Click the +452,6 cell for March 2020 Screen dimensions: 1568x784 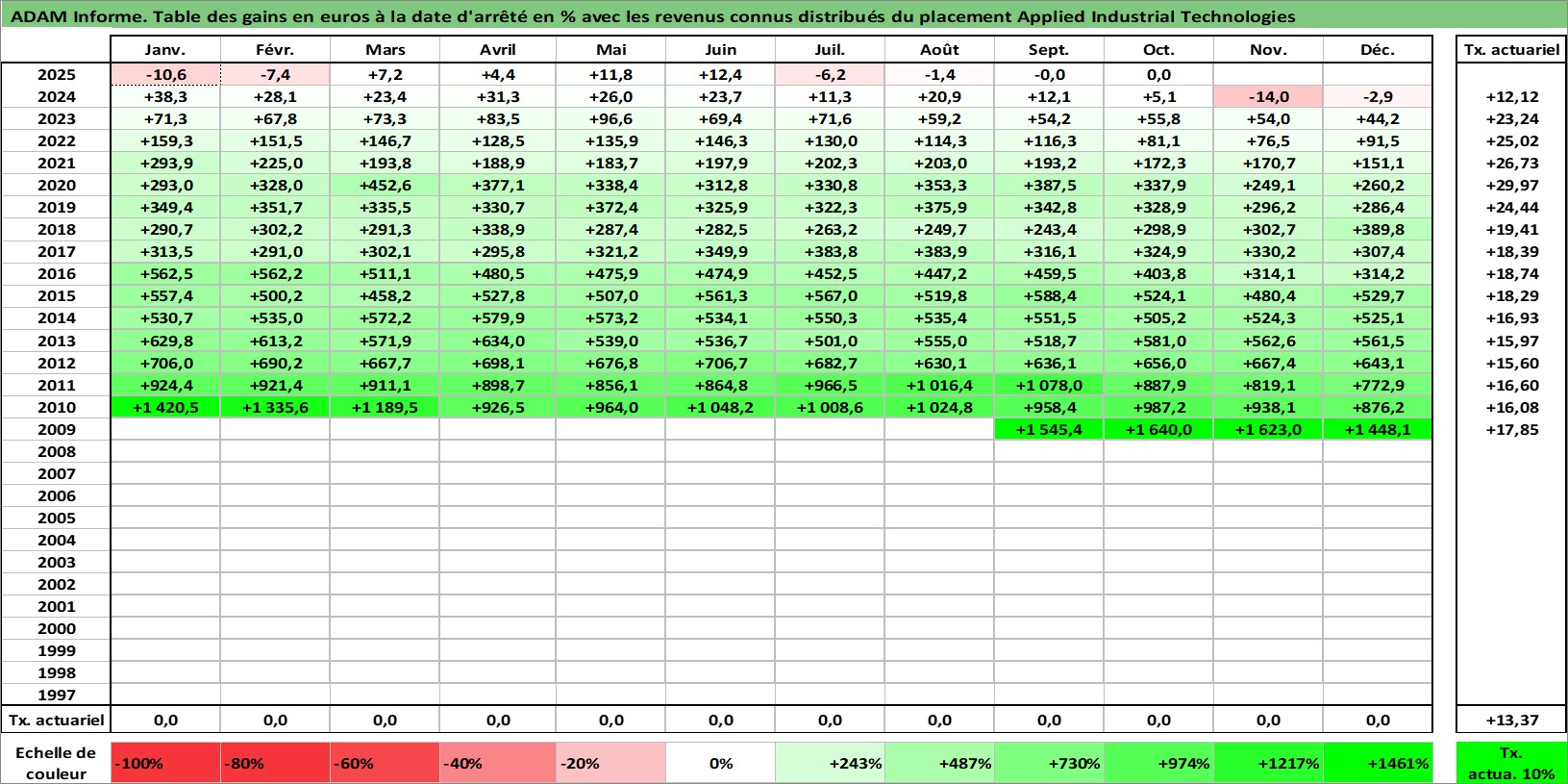click(x=385, y=185)
